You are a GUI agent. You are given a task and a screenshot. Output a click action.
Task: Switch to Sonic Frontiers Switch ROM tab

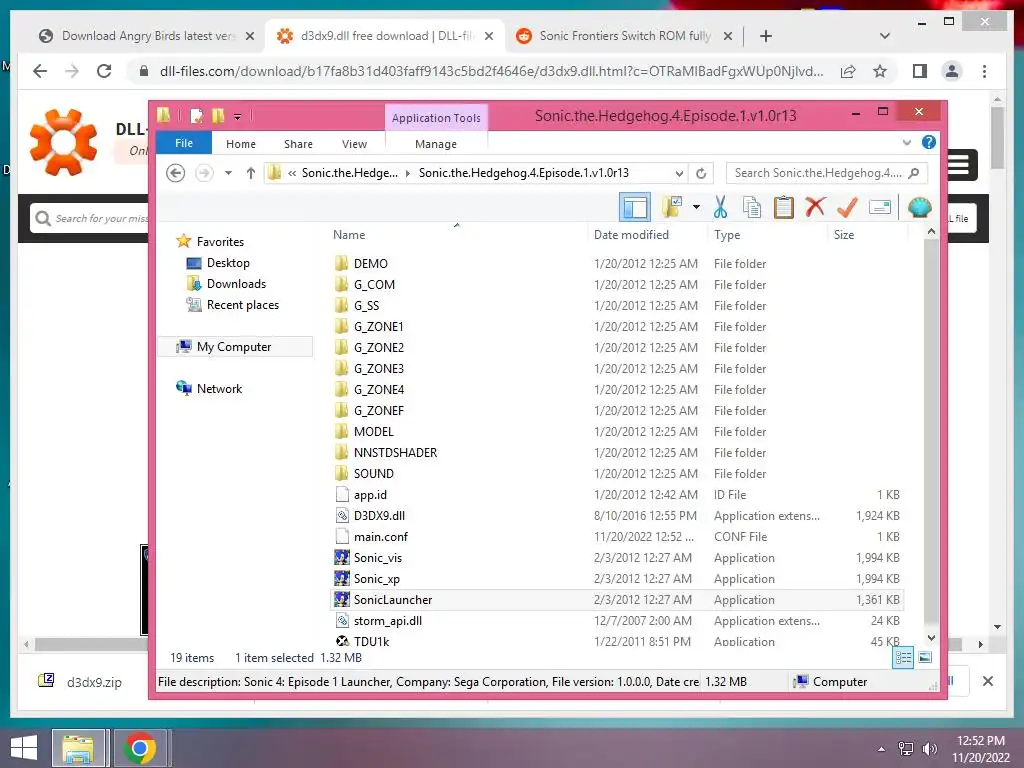pos(623,36)
